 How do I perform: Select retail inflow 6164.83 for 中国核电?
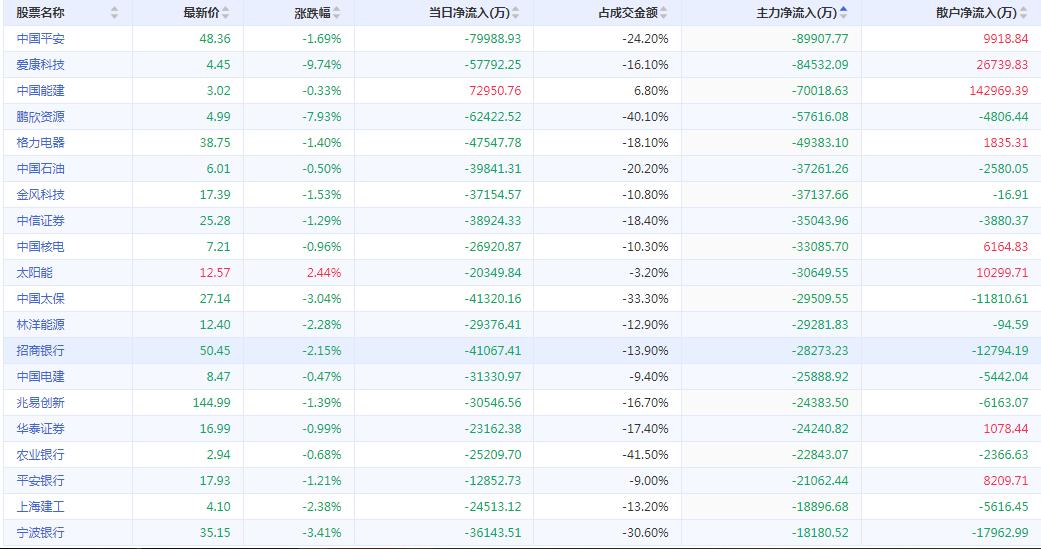(1006, 246)
